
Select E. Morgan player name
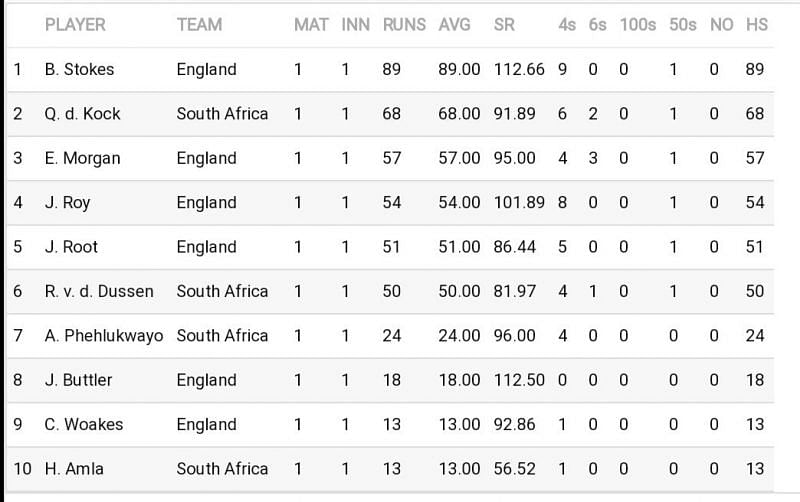point(82,158)
